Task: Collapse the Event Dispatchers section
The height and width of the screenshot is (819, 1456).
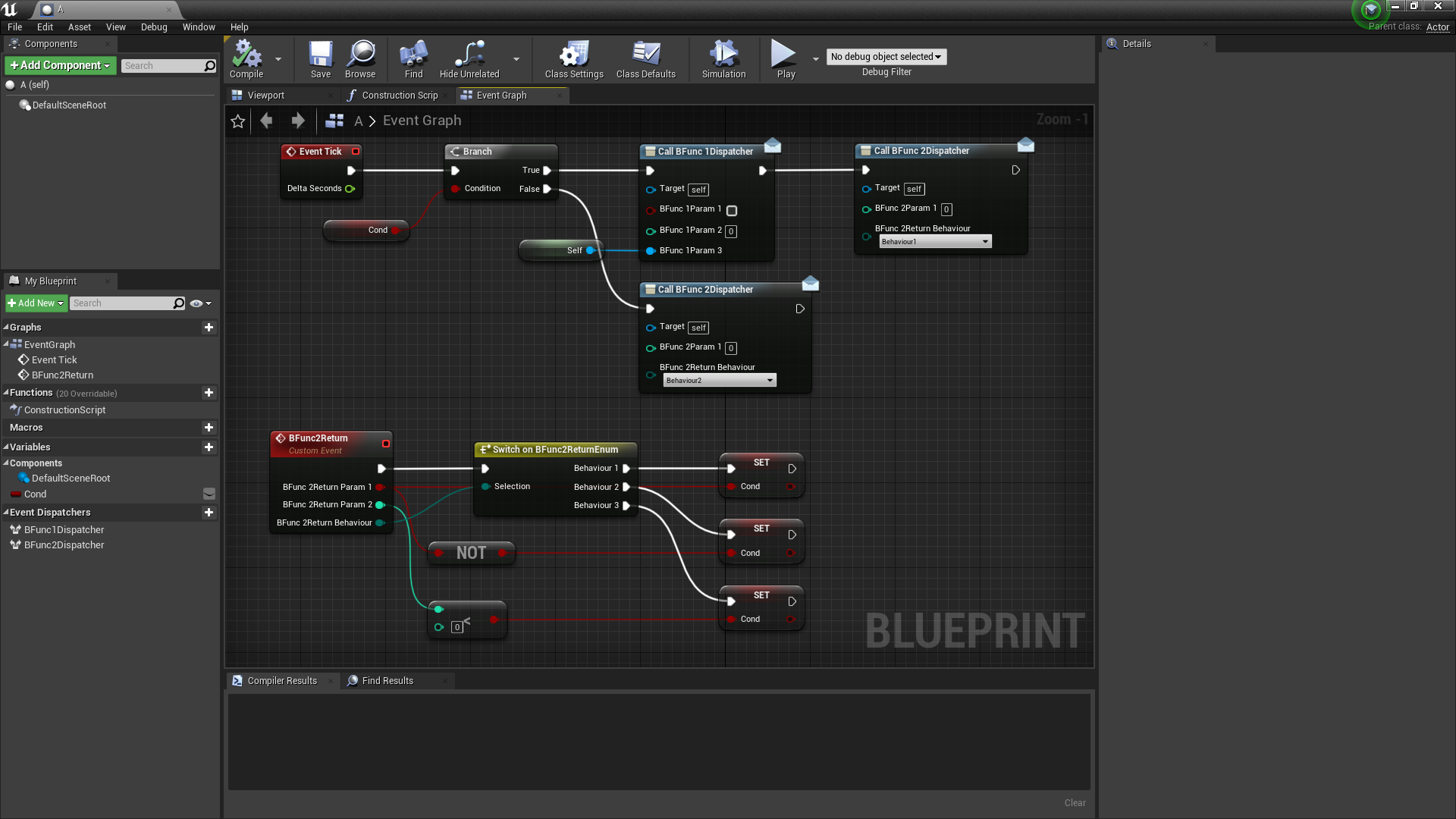Action: click(x=6, y=513)
